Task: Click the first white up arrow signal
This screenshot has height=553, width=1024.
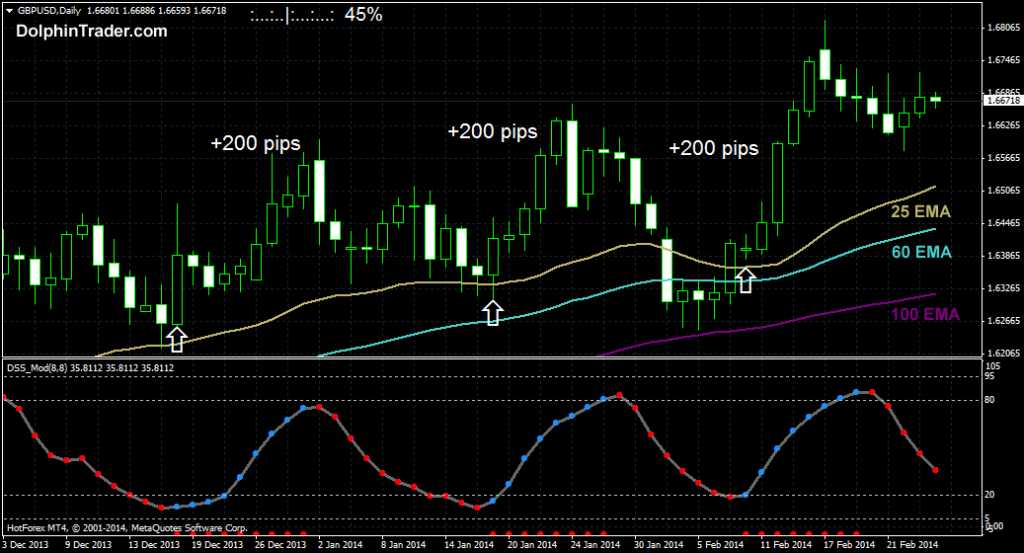Action: (176, 340)
